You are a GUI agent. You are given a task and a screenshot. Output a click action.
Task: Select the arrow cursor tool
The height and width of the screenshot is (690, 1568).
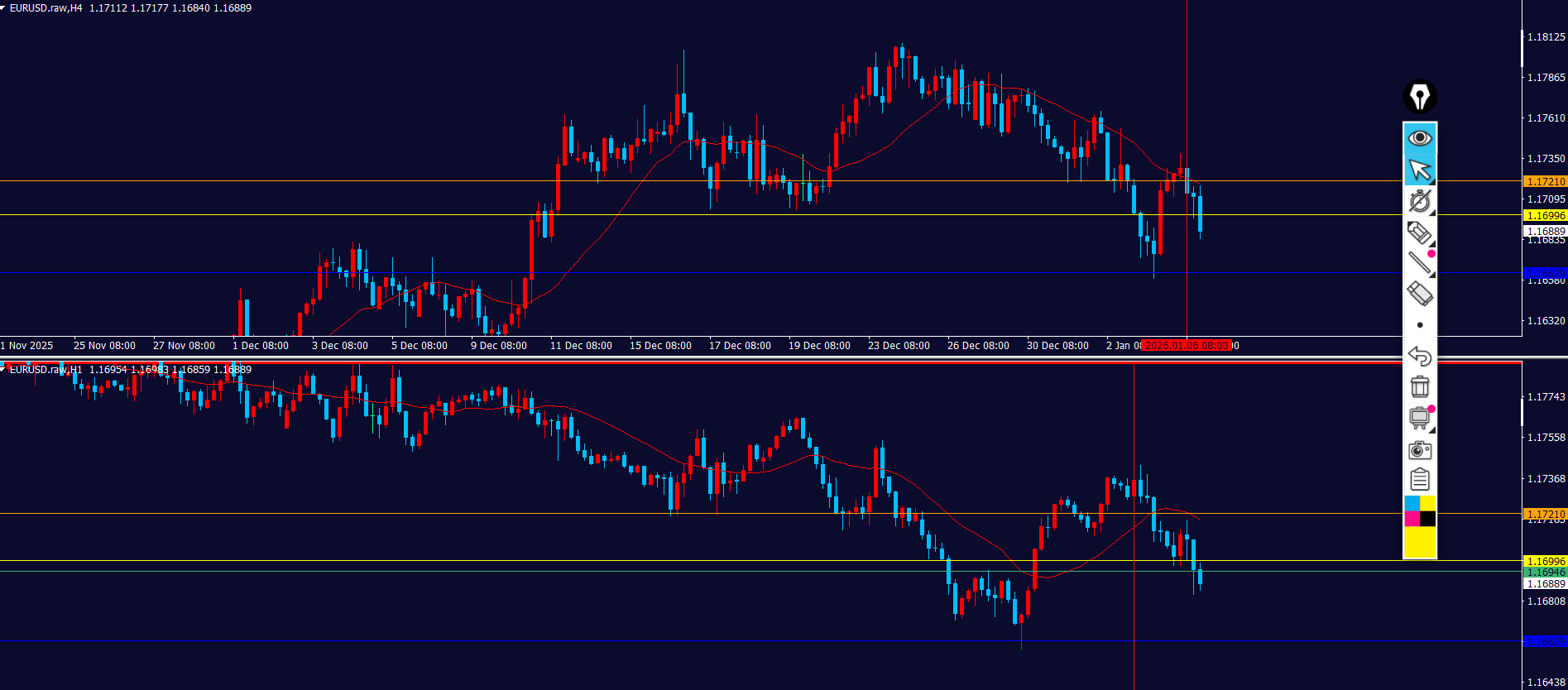(x=1420, y=170)
